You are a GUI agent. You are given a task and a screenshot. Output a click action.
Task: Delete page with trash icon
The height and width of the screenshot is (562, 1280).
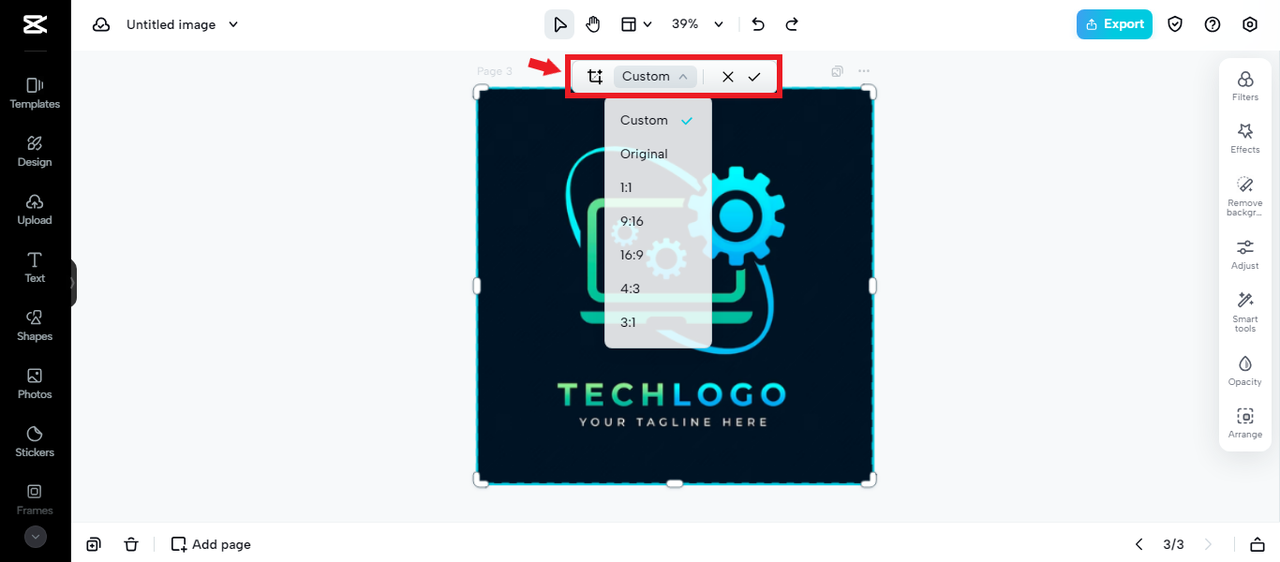131,544
